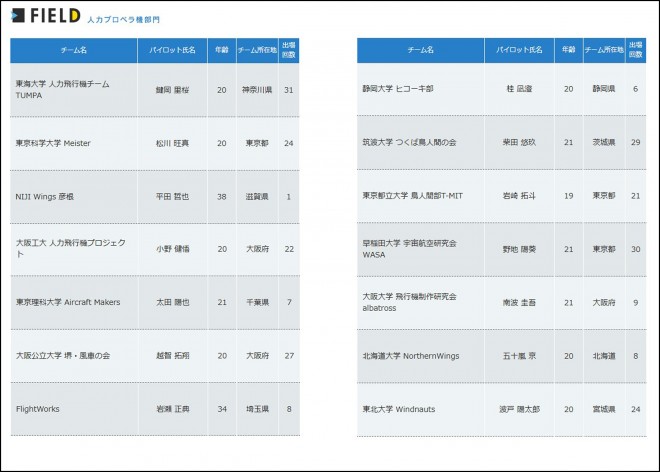660x472 pixels.
Task: Click the FlightWorks team name
Action: 40,408
